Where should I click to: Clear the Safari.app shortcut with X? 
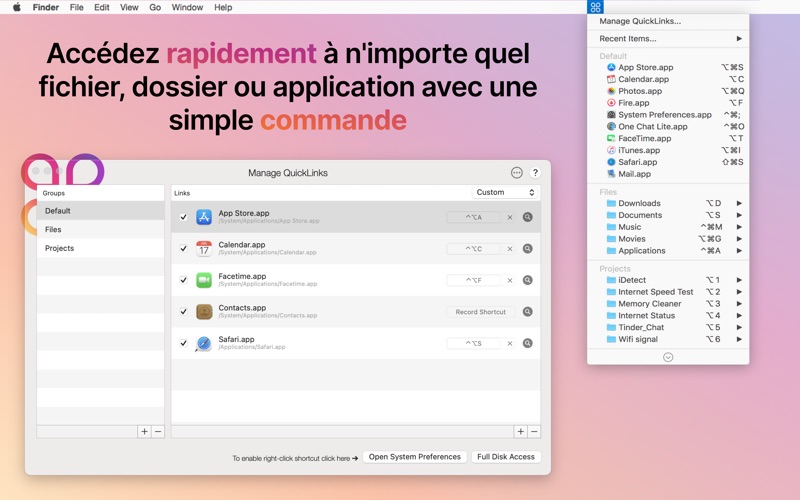coord(510,343)
